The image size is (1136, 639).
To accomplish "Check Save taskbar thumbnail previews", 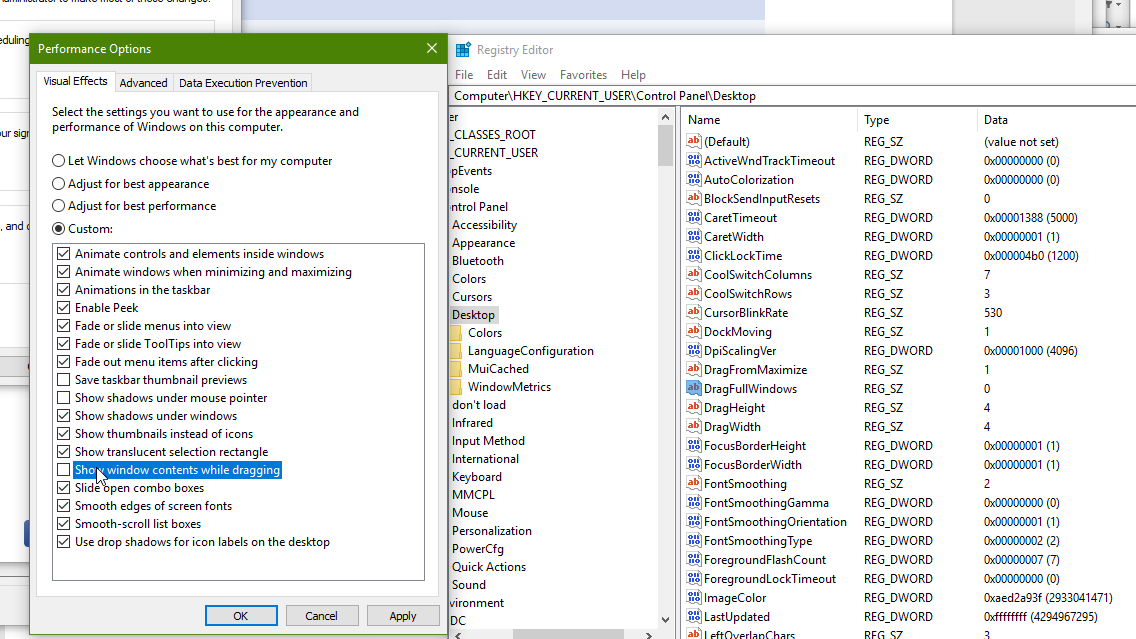I will [x=64, y=380].
